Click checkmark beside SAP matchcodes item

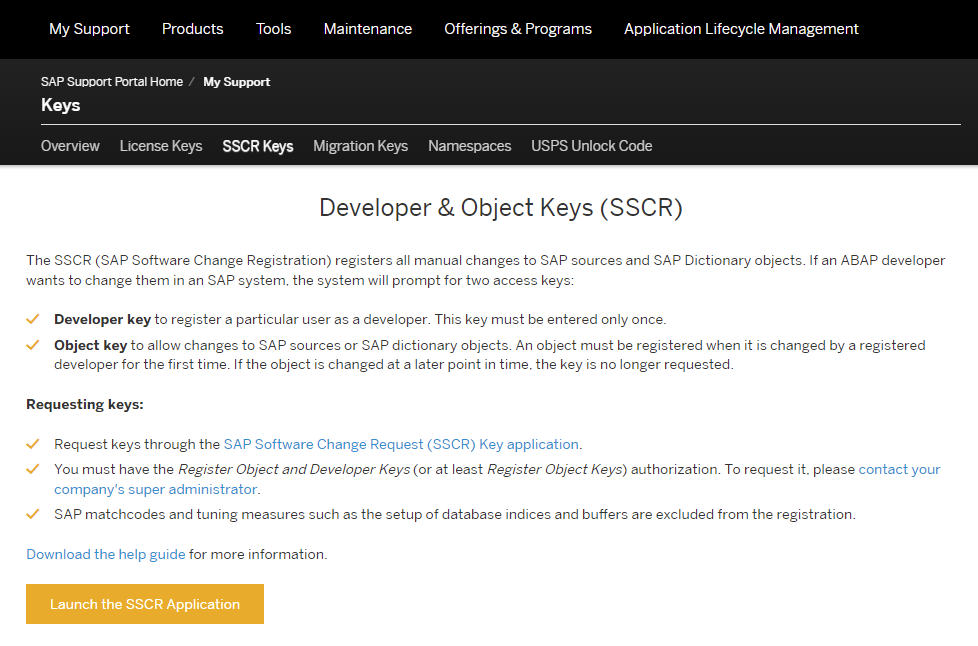tap(33, 514)
